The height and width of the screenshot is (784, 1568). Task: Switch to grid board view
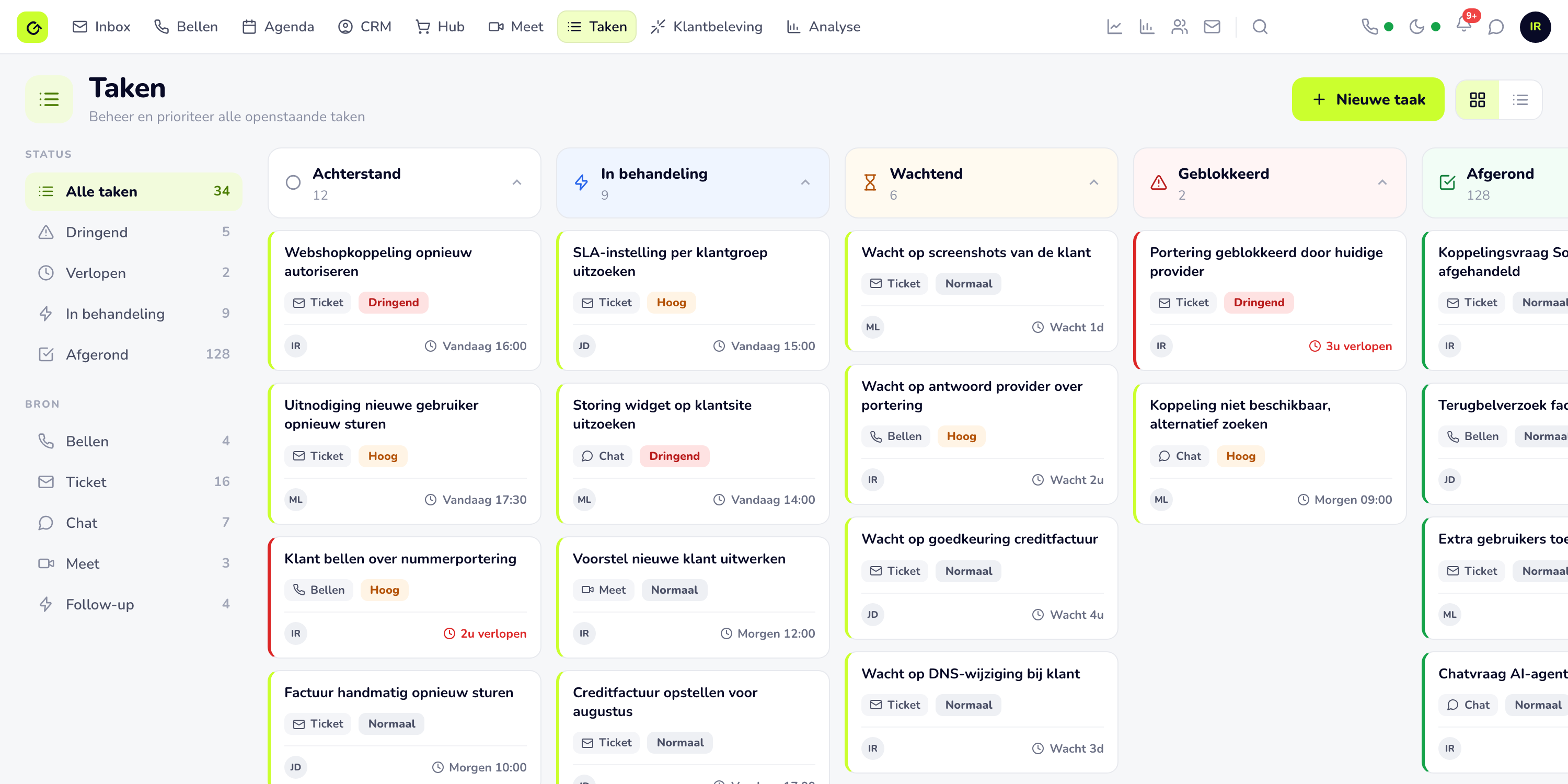(1477, 100)
